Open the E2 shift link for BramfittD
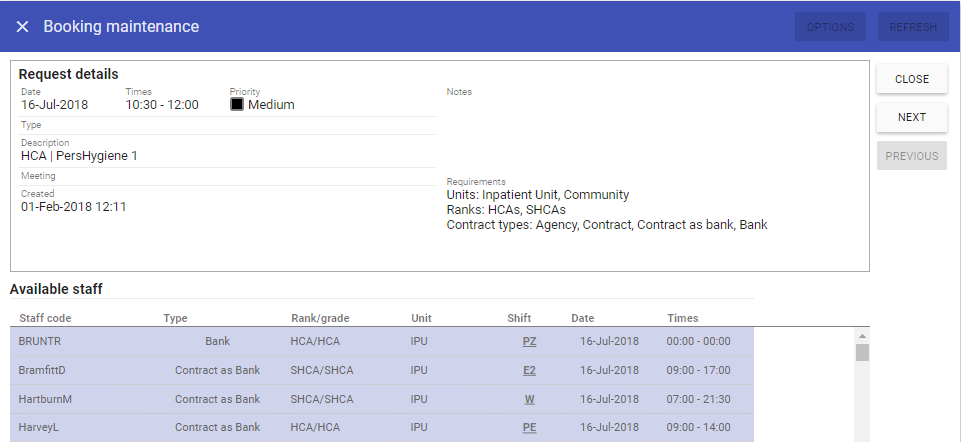The height and width of the screenshot is (442, 961). click(x=529, y=370)
